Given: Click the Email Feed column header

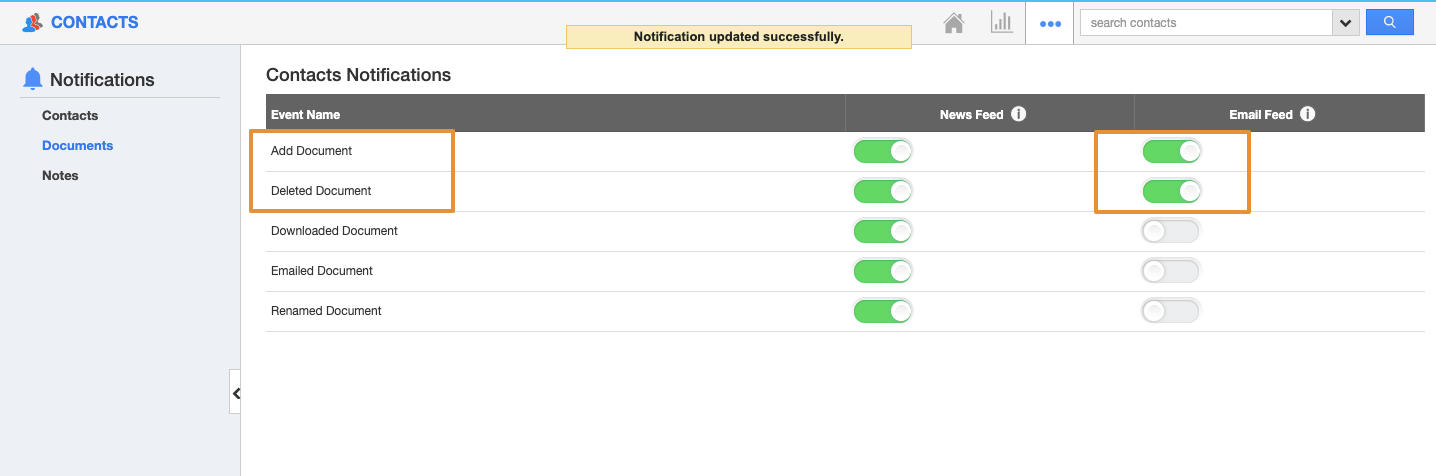Looking at the screenshot, I should click(1261, 115).
